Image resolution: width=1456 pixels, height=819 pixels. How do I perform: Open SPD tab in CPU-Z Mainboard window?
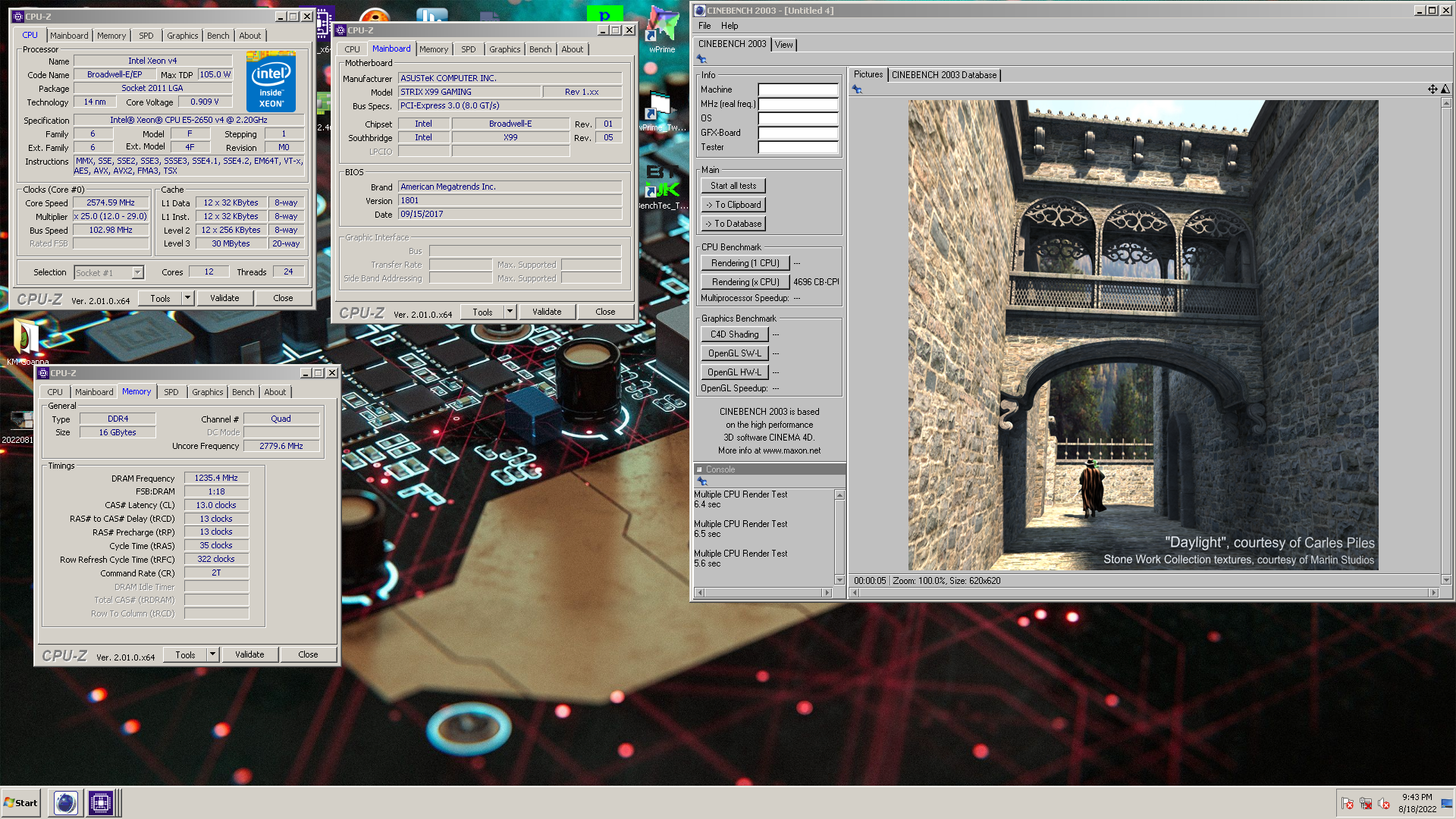[469, 49]
